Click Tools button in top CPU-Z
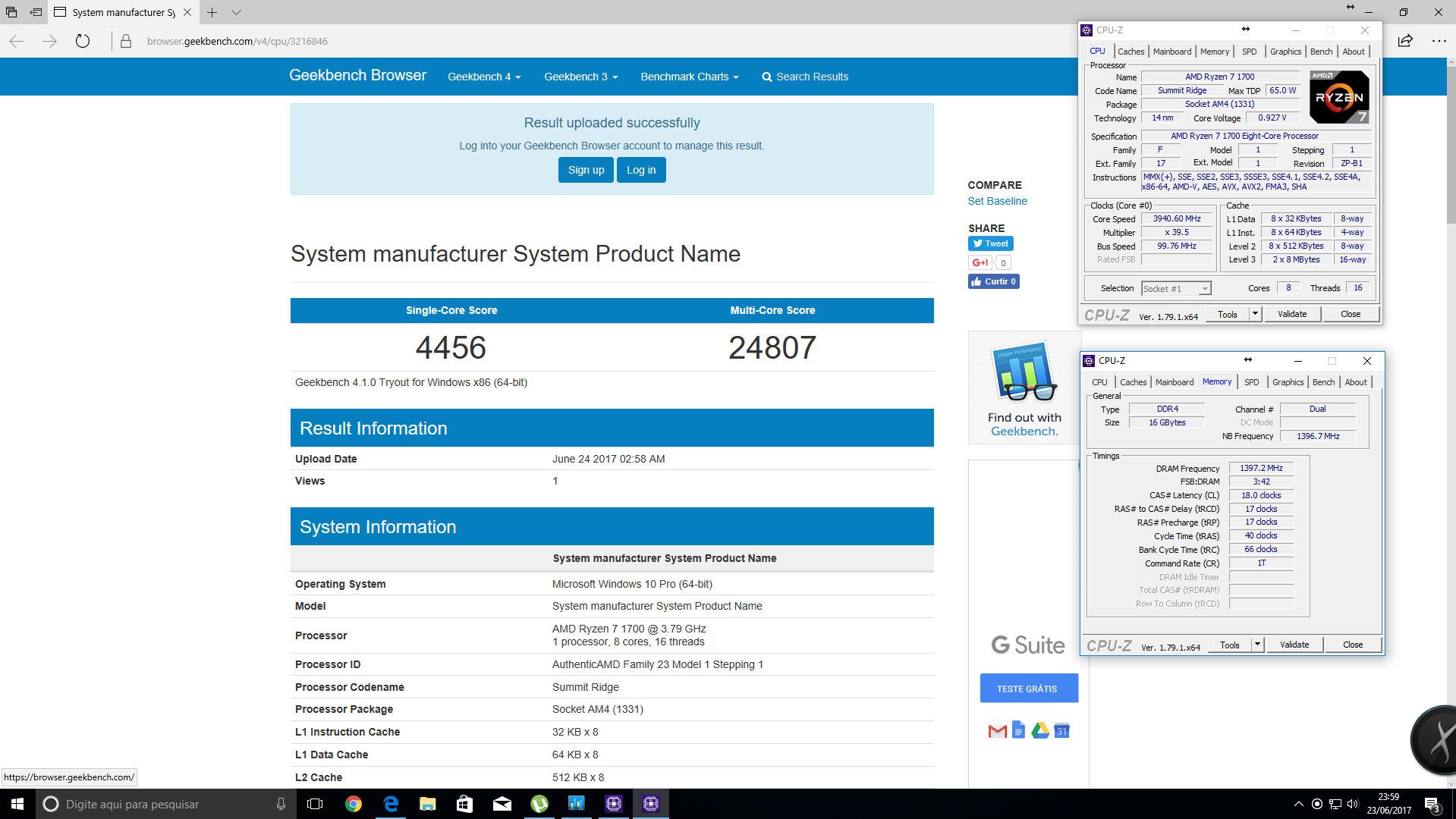 coord(1227,315)
